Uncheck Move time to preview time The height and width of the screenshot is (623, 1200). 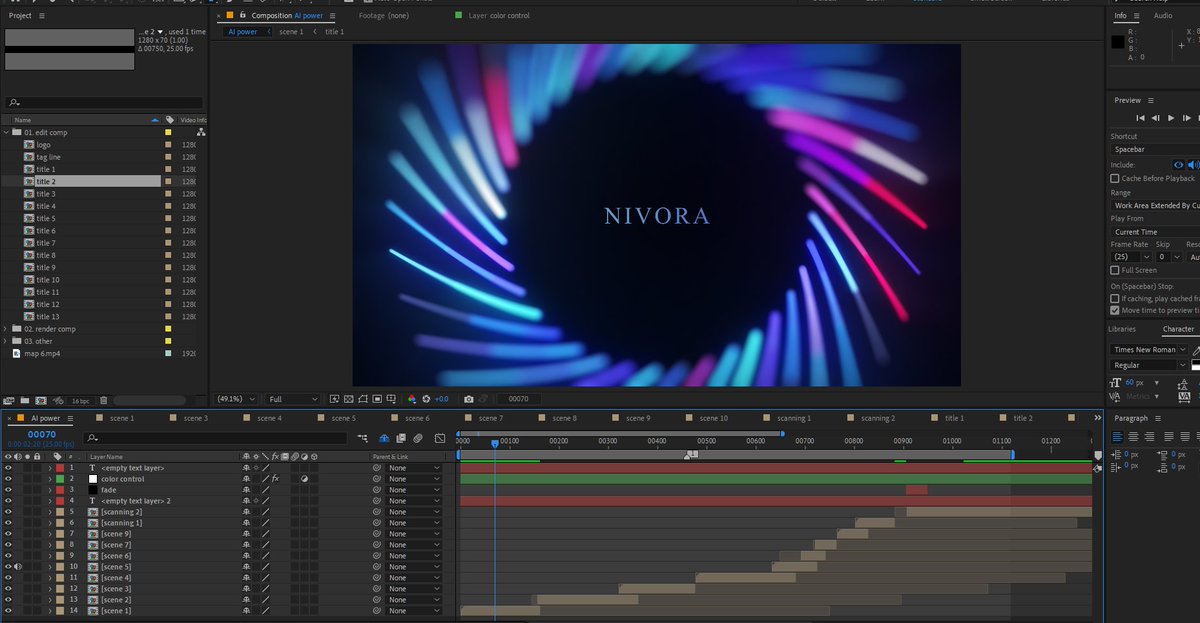tap(1115, 310)
